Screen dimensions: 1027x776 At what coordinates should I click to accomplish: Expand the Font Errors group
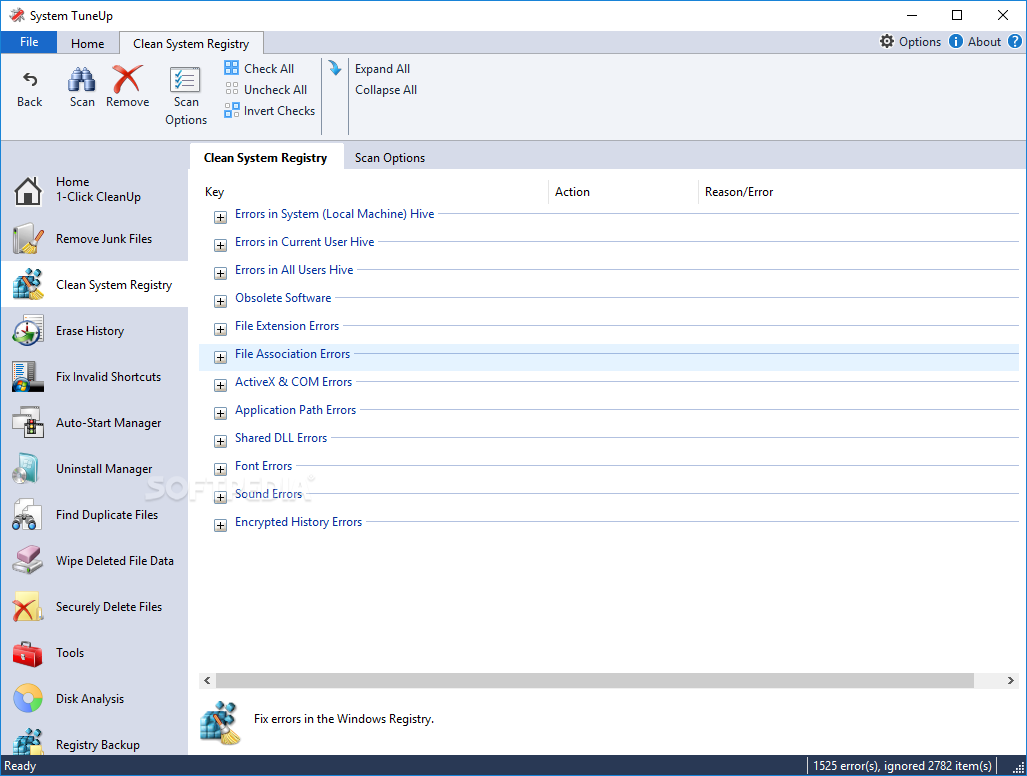pyautogui.click(x=221, y=470)
